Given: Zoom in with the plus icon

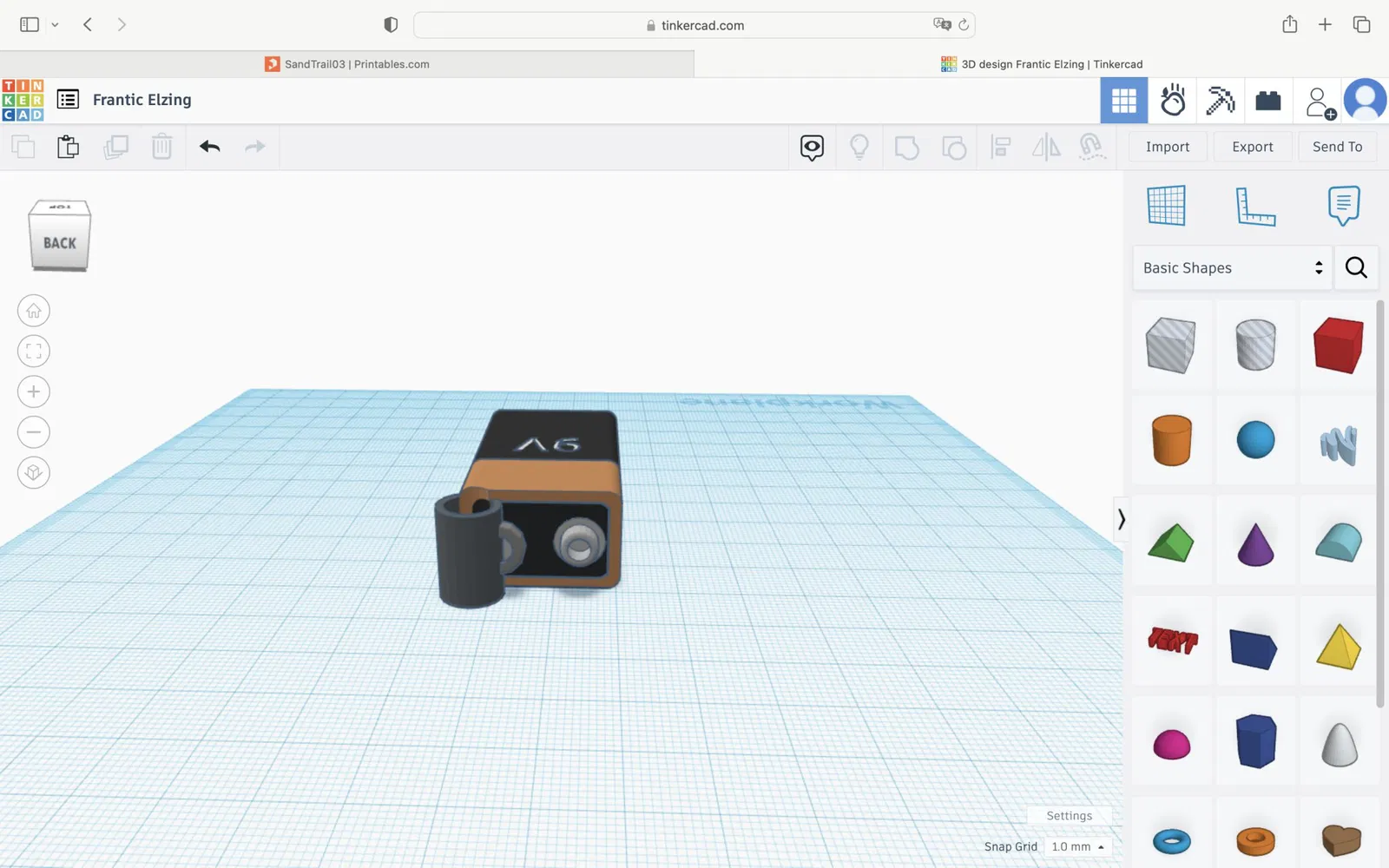Looking at the screenshot, I should (x=34, y=391).
